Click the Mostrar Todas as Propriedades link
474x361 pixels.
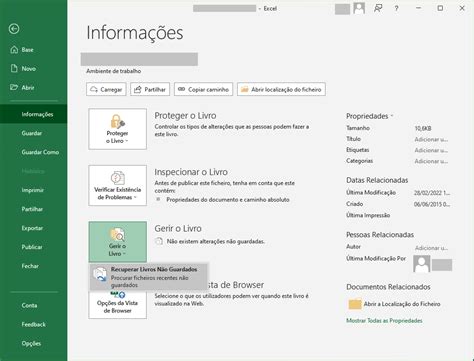[x=384, y=321]
